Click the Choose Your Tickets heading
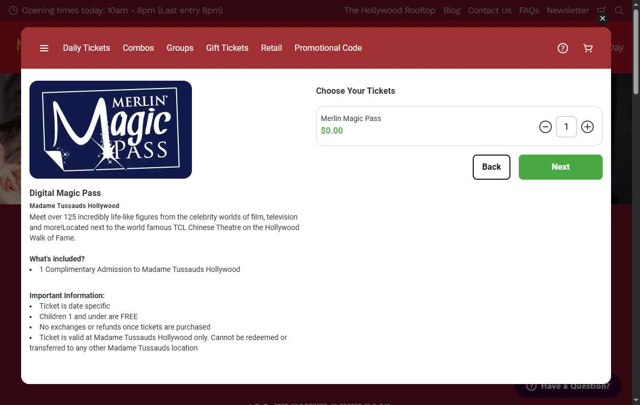 coord(355,91)
